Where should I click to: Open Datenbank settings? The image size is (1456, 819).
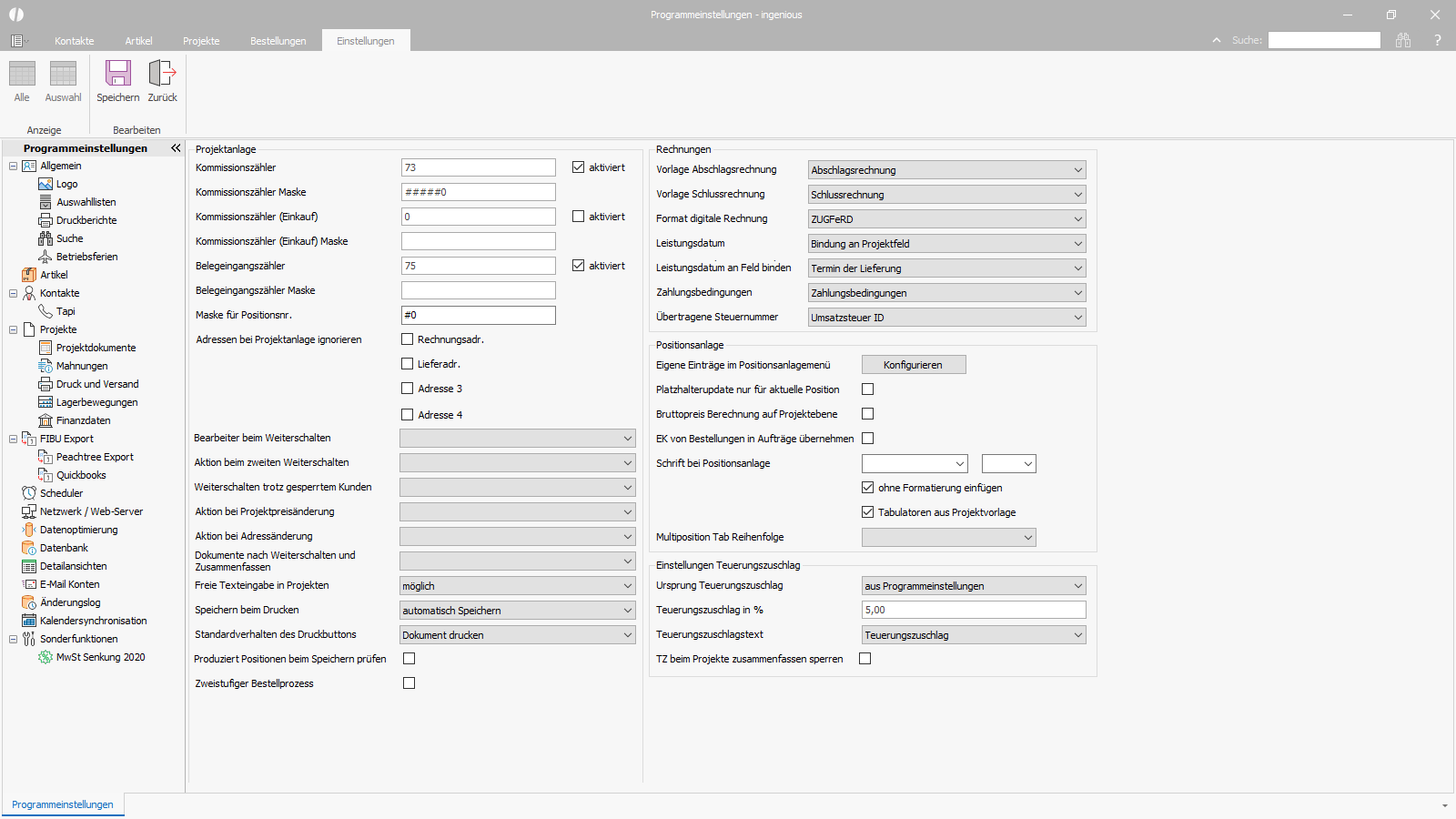click(64, 548)
